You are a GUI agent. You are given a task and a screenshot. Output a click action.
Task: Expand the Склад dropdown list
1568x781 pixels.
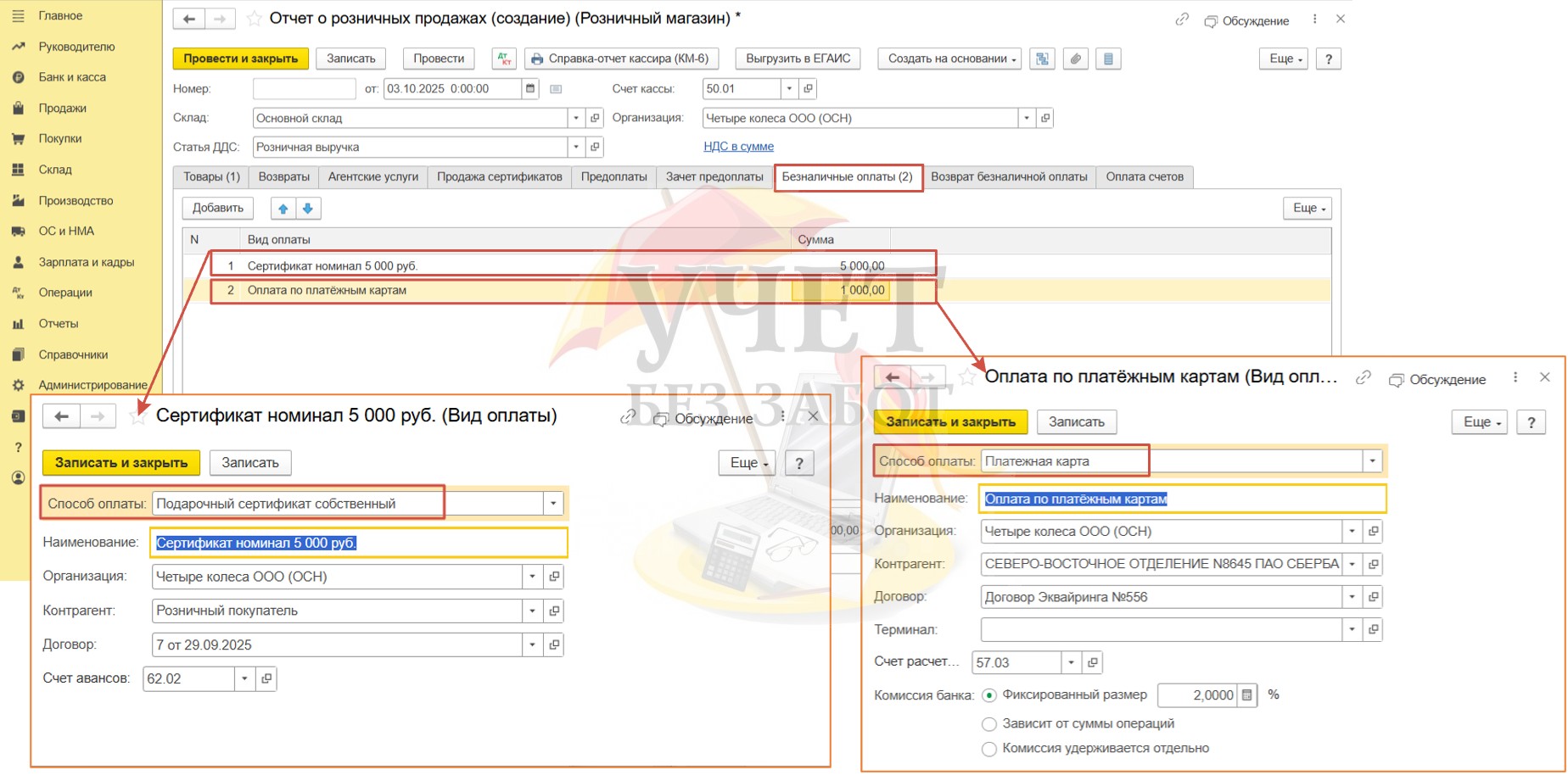coord(576,118)
